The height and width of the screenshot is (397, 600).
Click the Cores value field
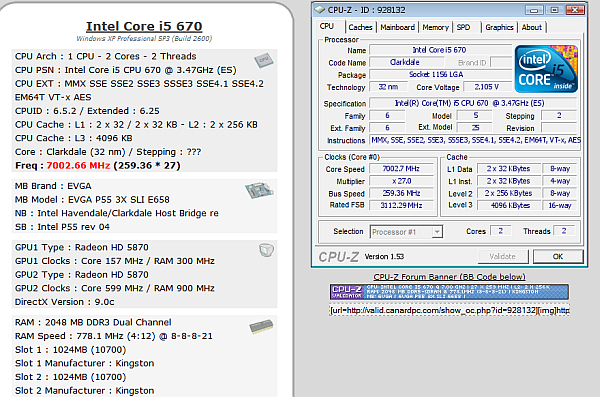pos(501,231)
